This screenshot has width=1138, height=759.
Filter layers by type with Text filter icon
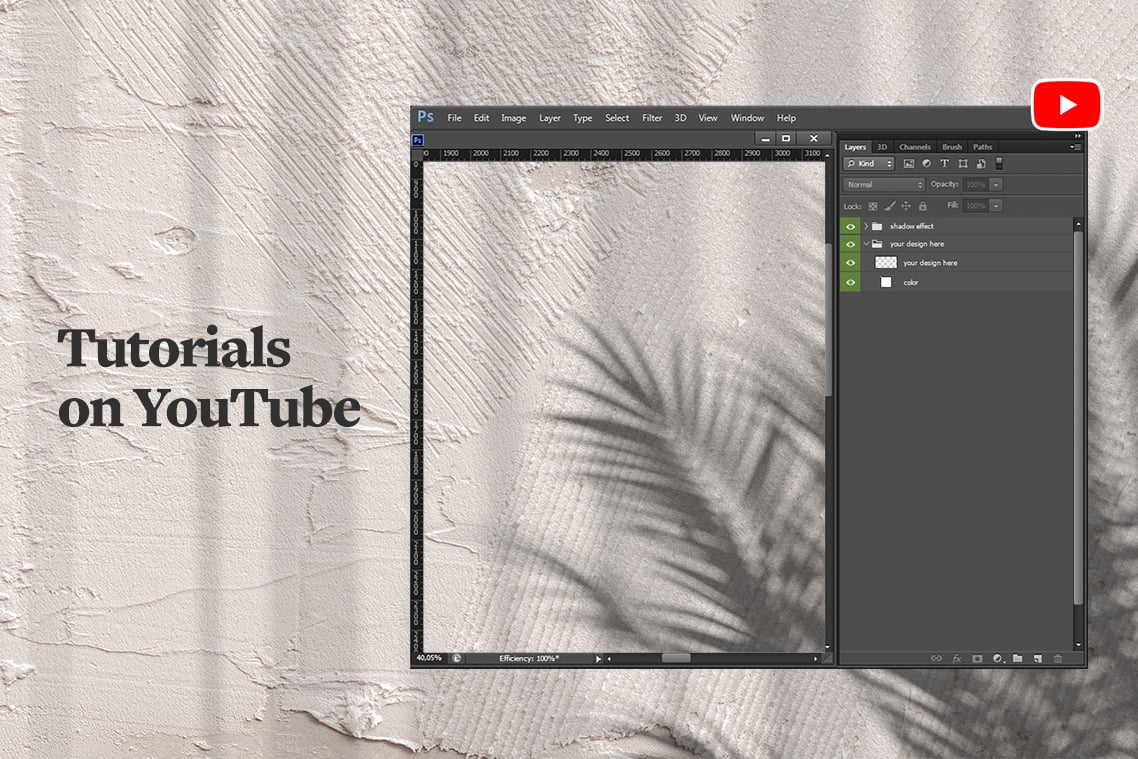944,163
